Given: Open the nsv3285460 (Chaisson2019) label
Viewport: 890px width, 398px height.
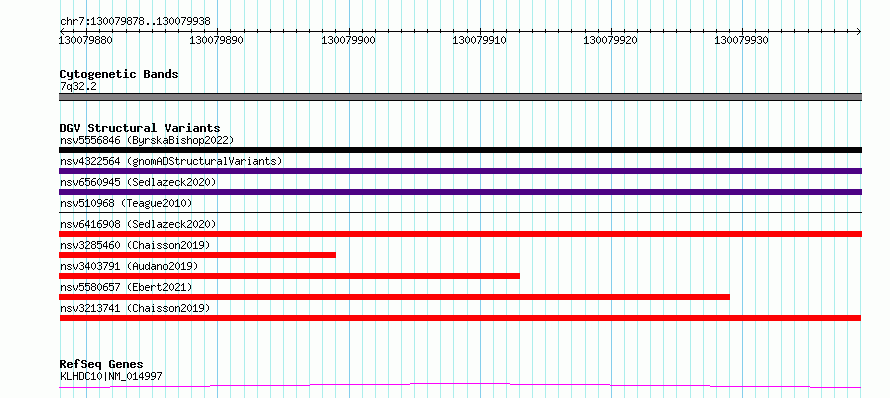Looking at the screenshot, I should 135,245.
